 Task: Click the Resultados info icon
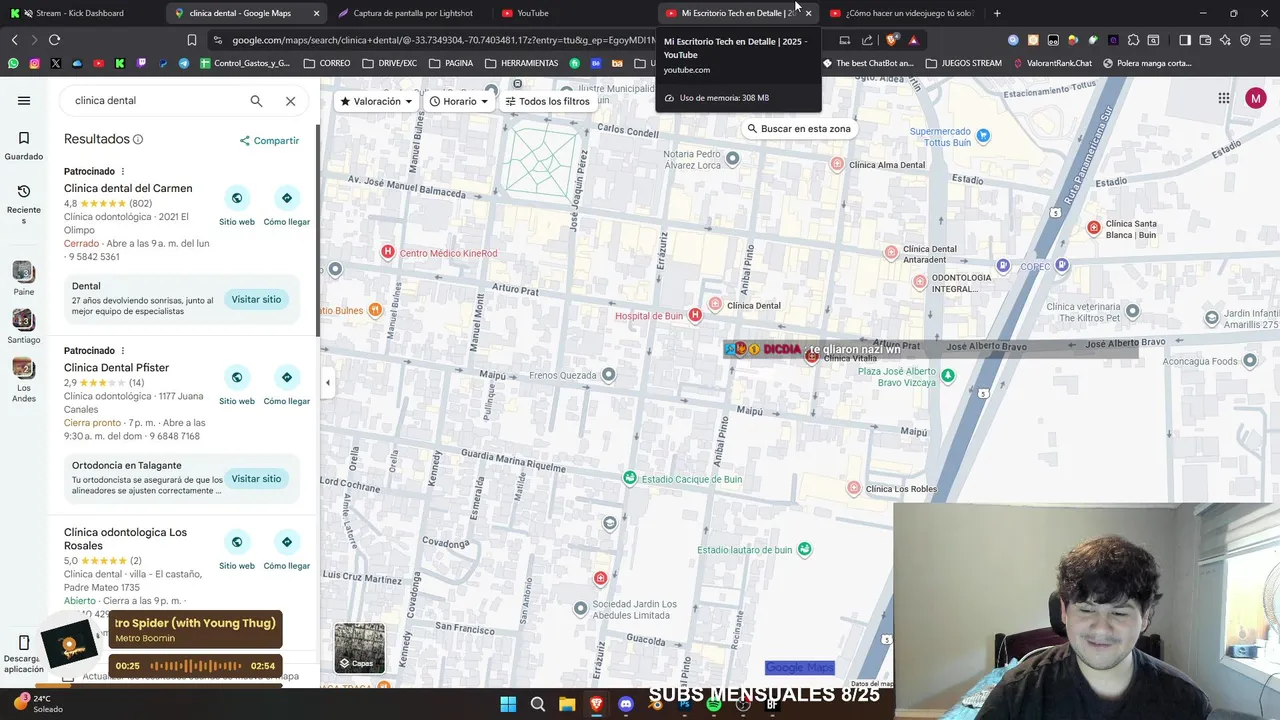click(138, 139)
